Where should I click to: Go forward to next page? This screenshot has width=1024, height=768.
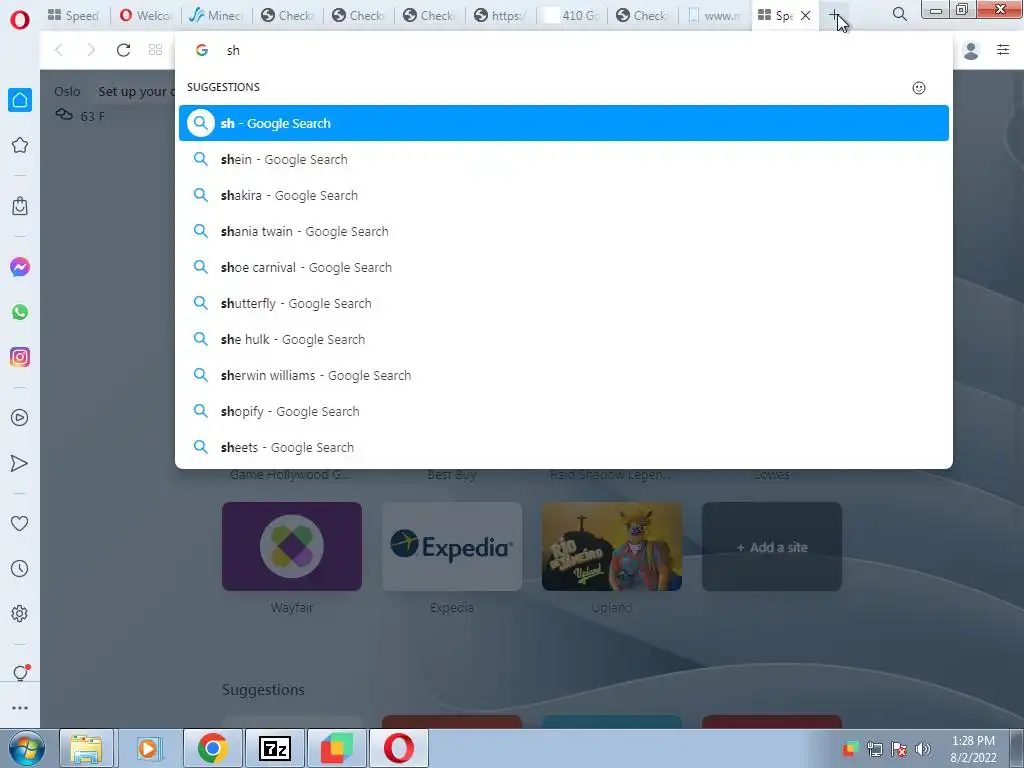point(91,50)
